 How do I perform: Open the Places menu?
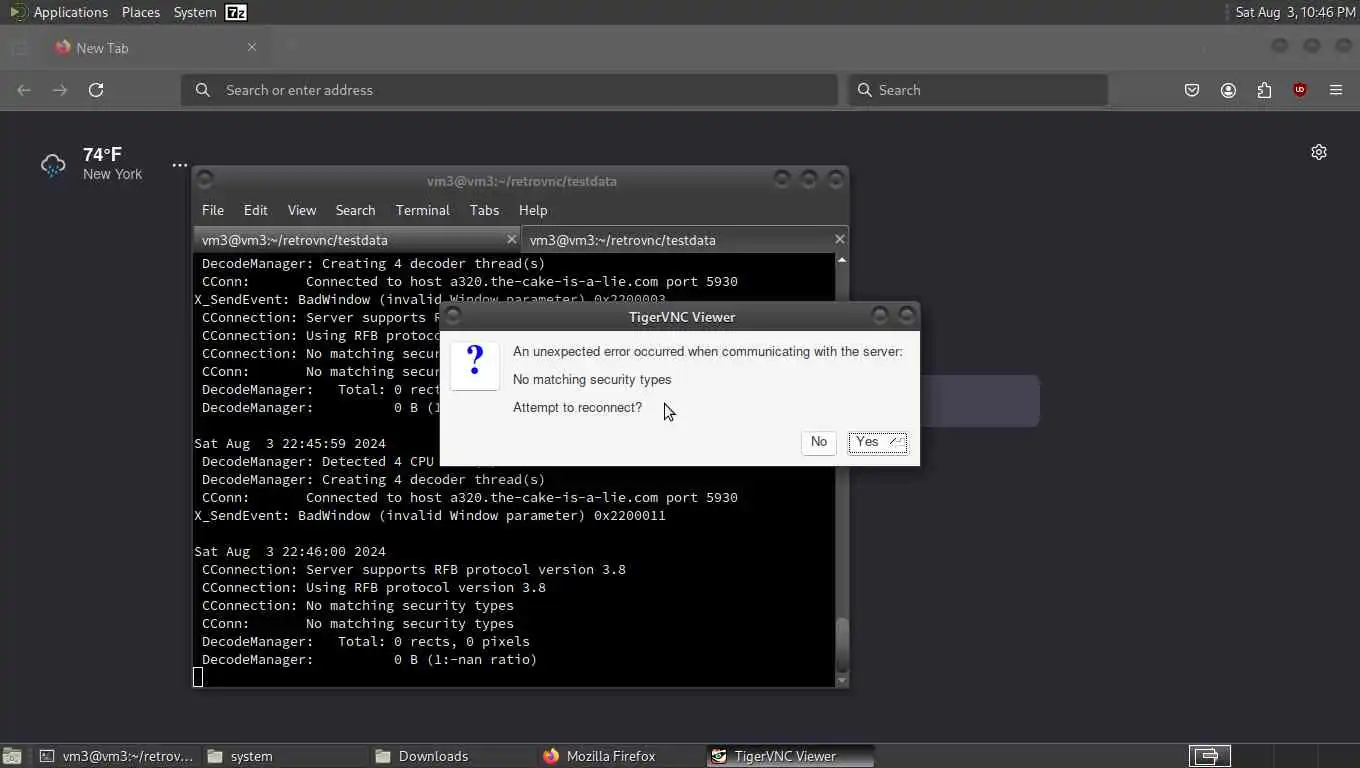141,12
